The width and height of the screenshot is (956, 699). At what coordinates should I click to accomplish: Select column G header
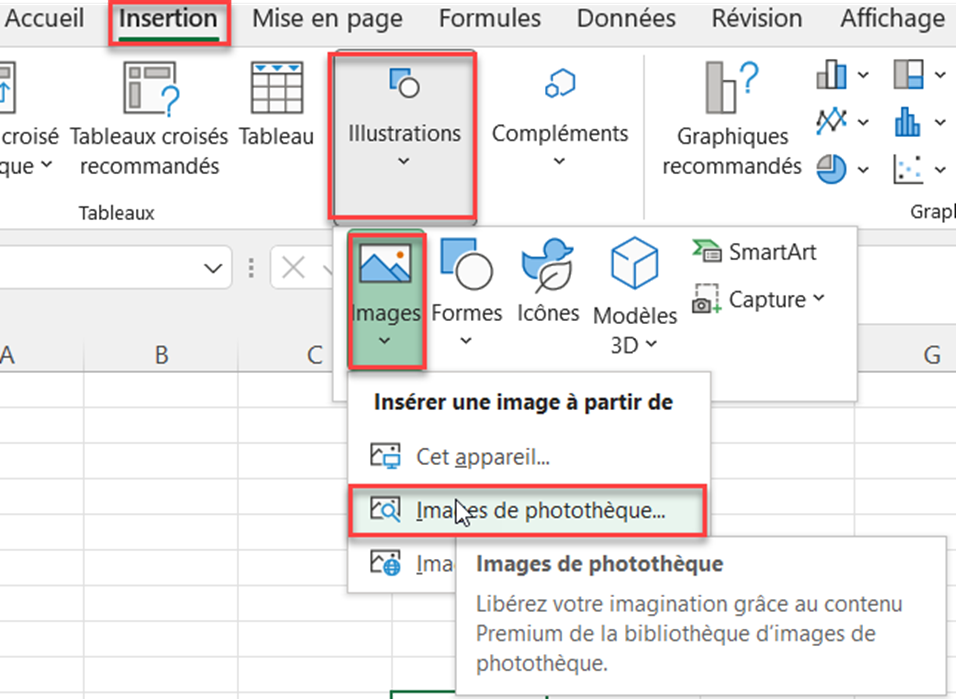click(906, 354)
